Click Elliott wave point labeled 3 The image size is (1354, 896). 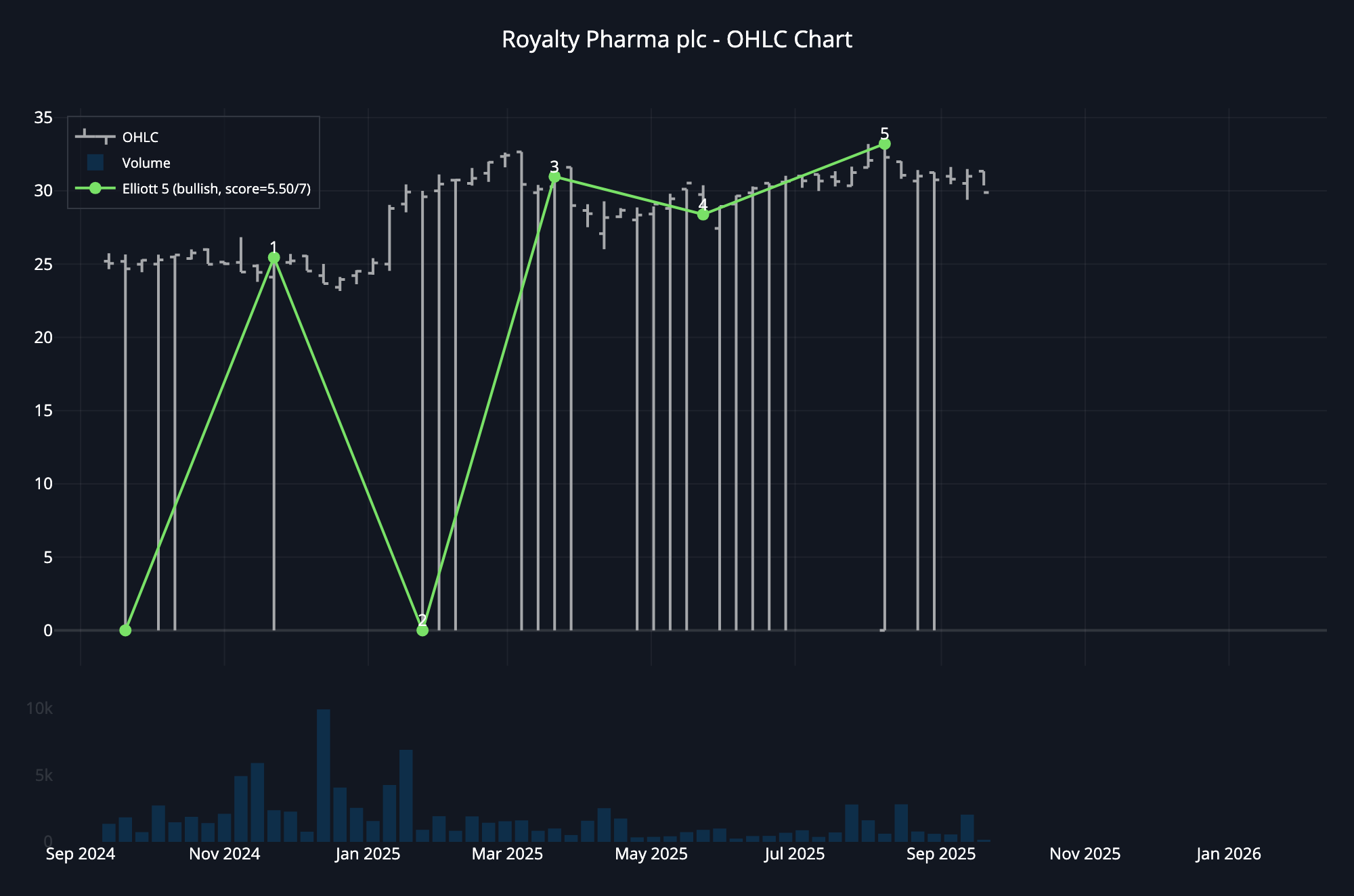tap(554, 177)
